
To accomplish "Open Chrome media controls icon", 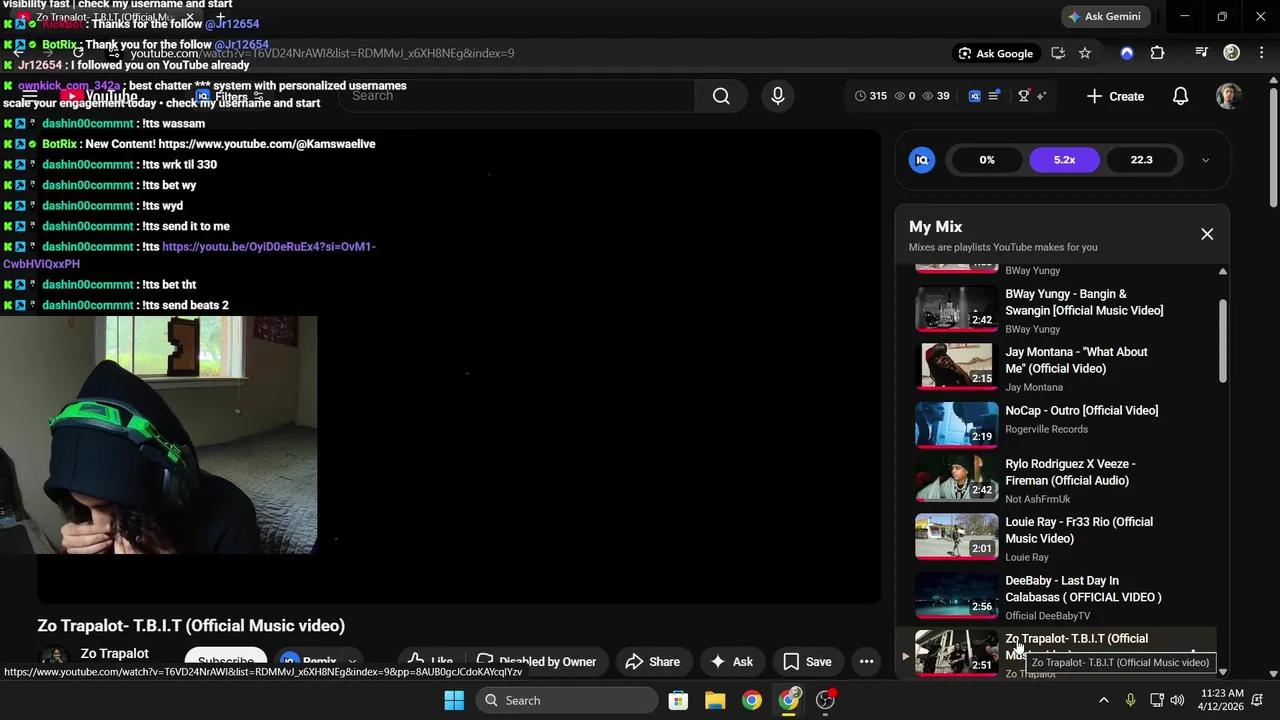I will pyautogui.click(x=1202, y=53).
